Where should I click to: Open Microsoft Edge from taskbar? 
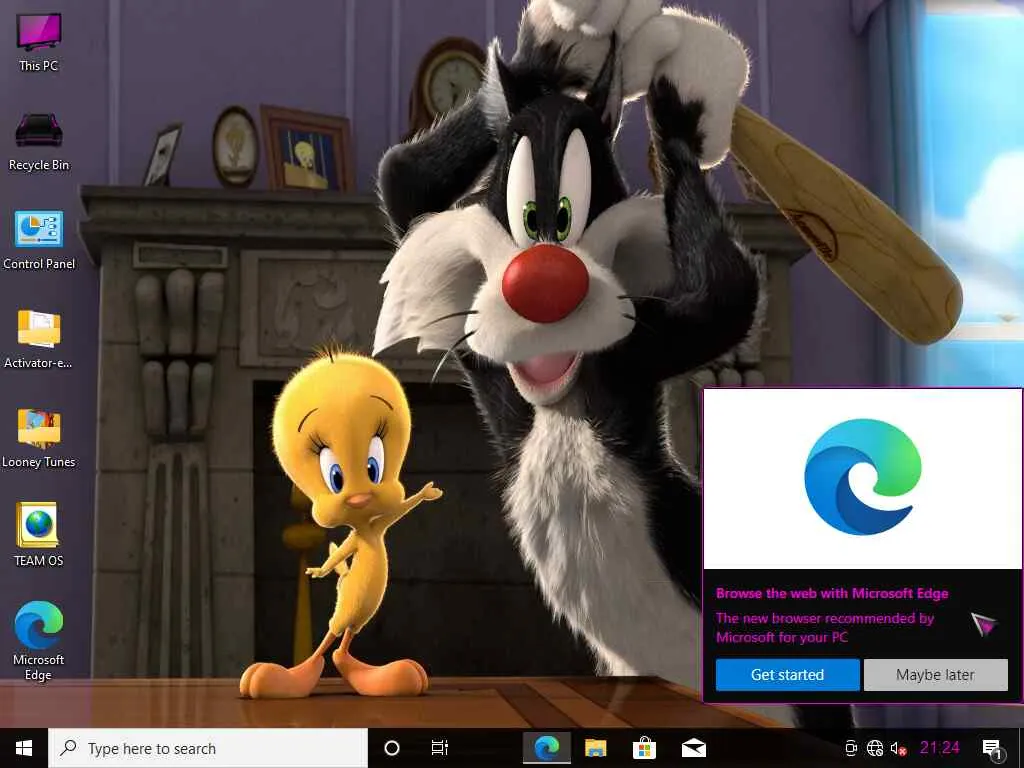pos(547,748)
